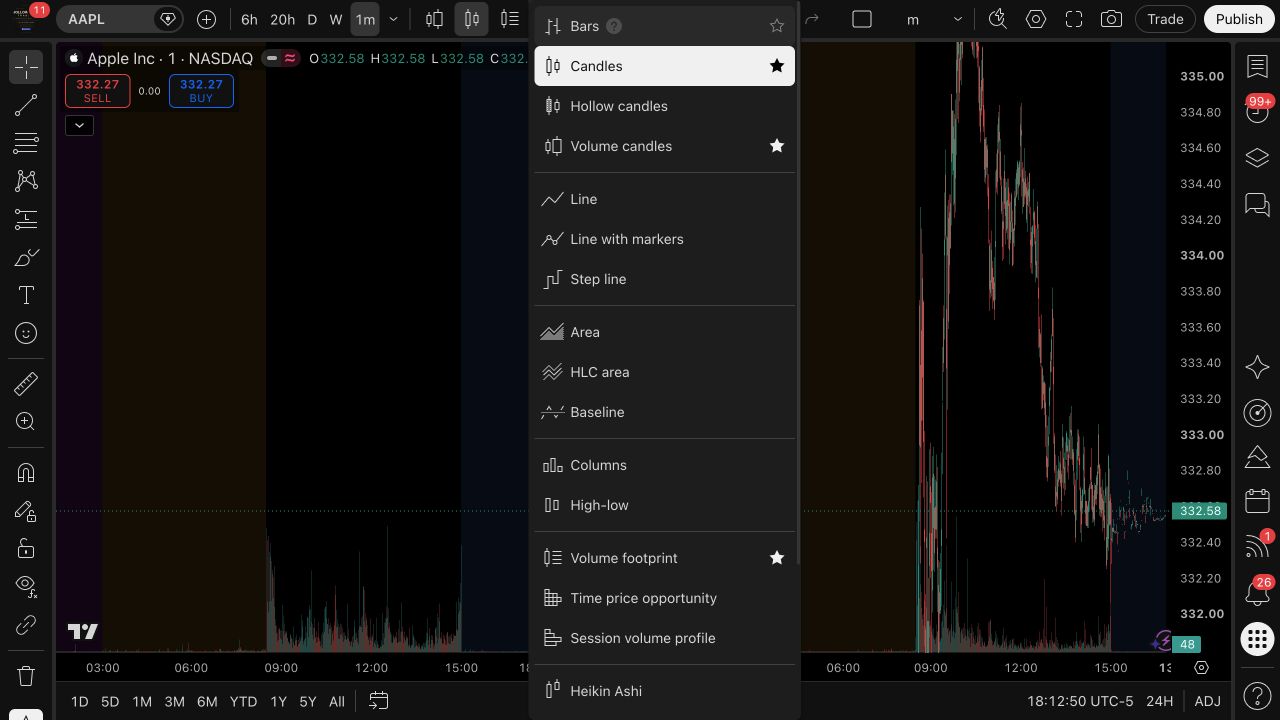
Task: Click the 332.27 SELL button
Action: (x=98, y=91)
